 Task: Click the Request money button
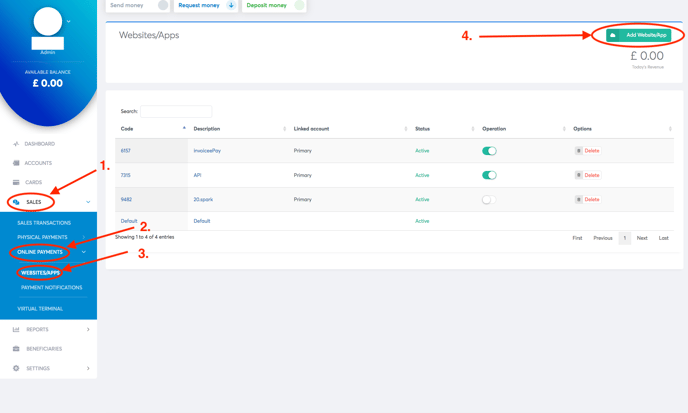pyautogui.click(x=206, y=5)
